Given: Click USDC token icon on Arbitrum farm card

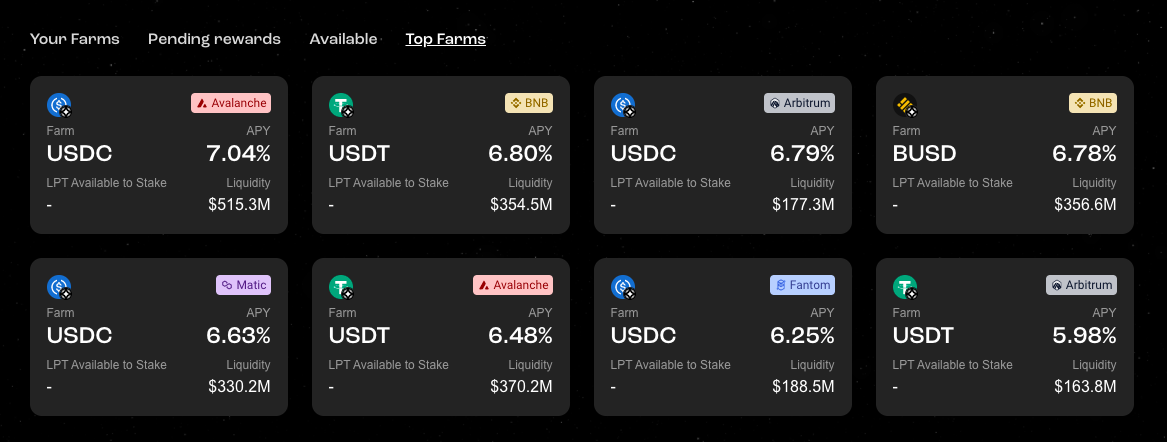Looking at the screenshot, I should click(x=624, y=105).
